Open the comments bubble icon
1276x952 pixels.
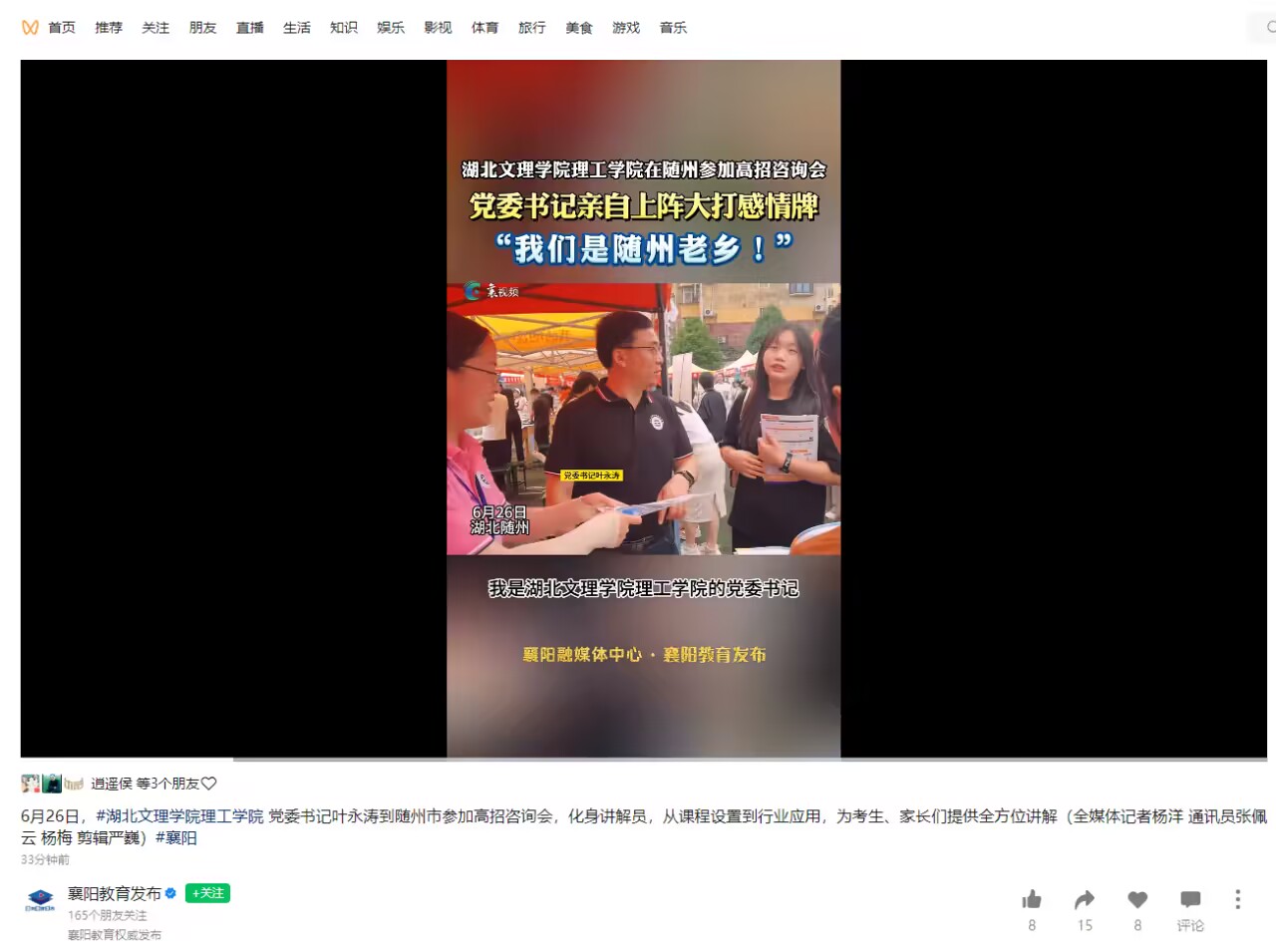(x=1190, y=900)
